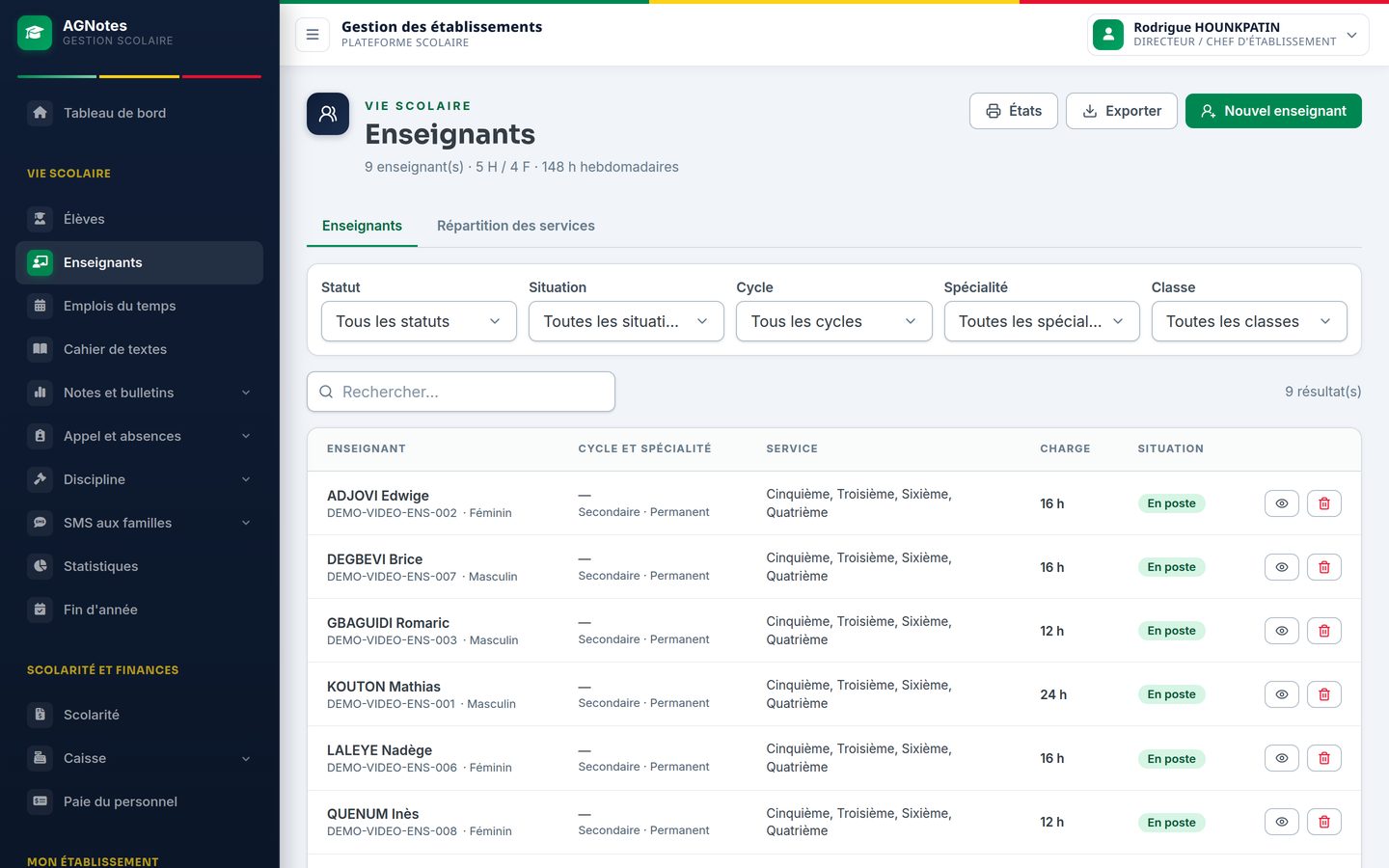Open the Statut dropdown filter
This screenshot has height=868, width=1389.
click(x=419, y=321)
